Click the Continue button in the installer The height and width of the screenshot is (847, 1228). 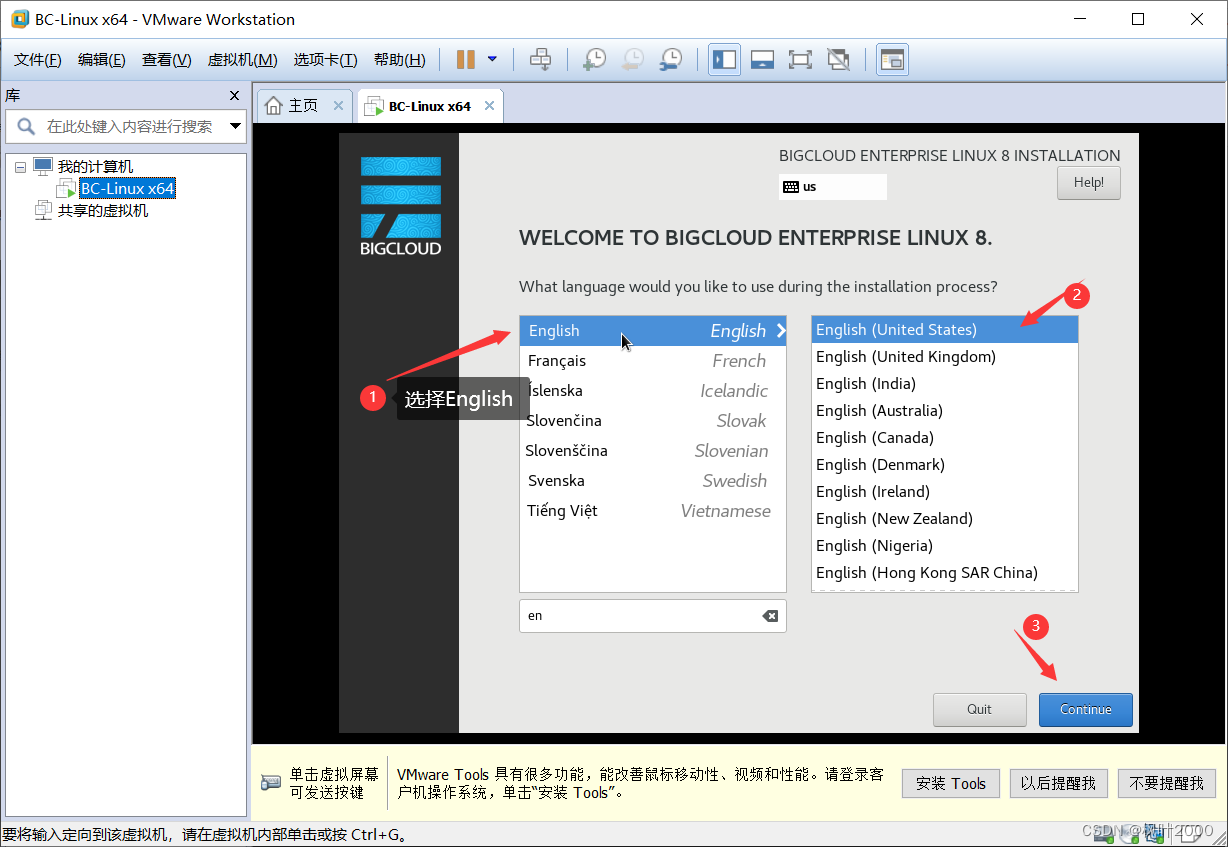click(1085, 709)
